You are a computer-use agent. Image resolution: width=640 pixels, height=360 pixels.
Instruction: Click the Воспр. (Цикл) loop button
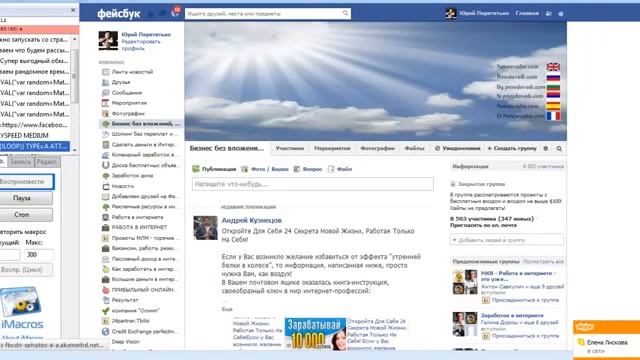pyautogui.click(x=26, y=270)
